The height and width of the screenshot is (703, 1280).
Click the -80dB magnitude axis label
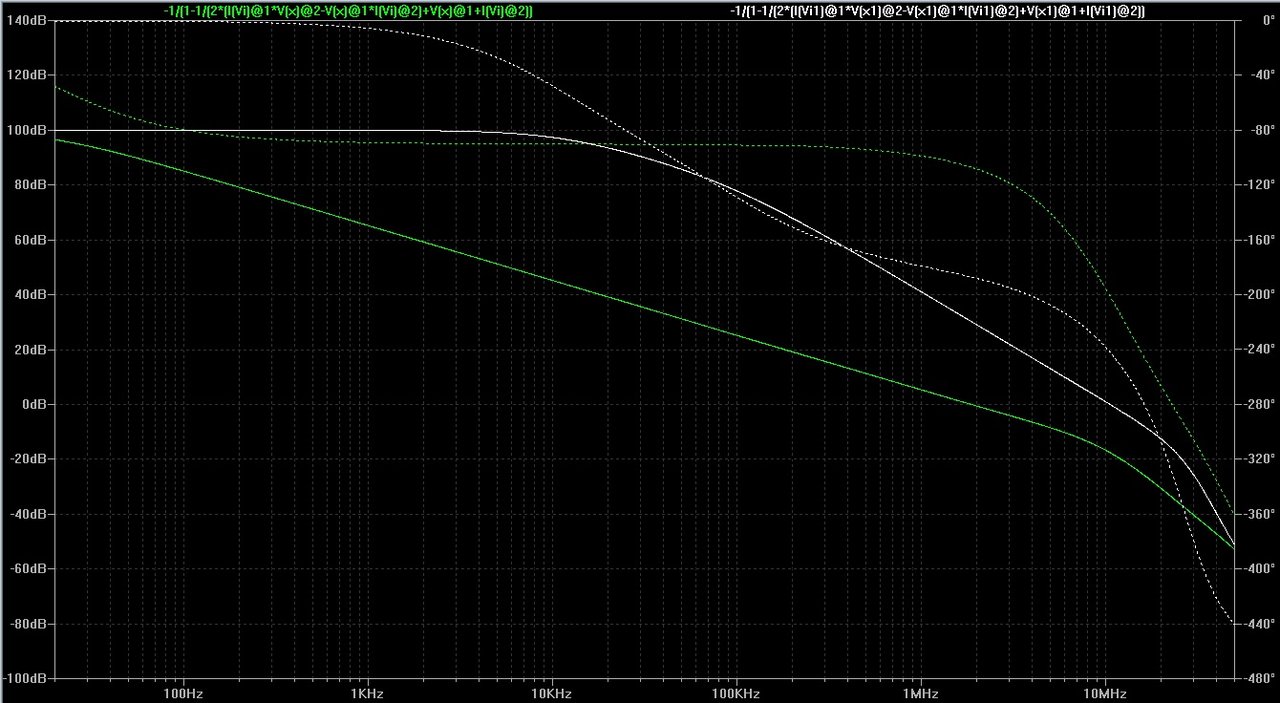(x=28, y=624)
